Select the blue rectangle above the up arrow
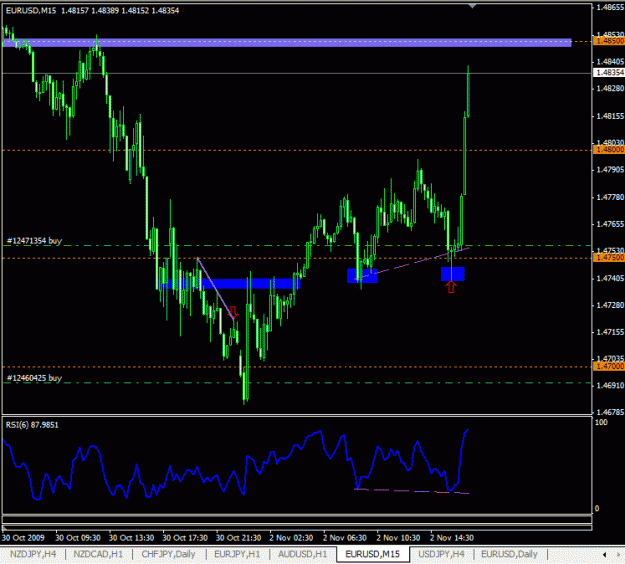625x564 pixels. 453,274
